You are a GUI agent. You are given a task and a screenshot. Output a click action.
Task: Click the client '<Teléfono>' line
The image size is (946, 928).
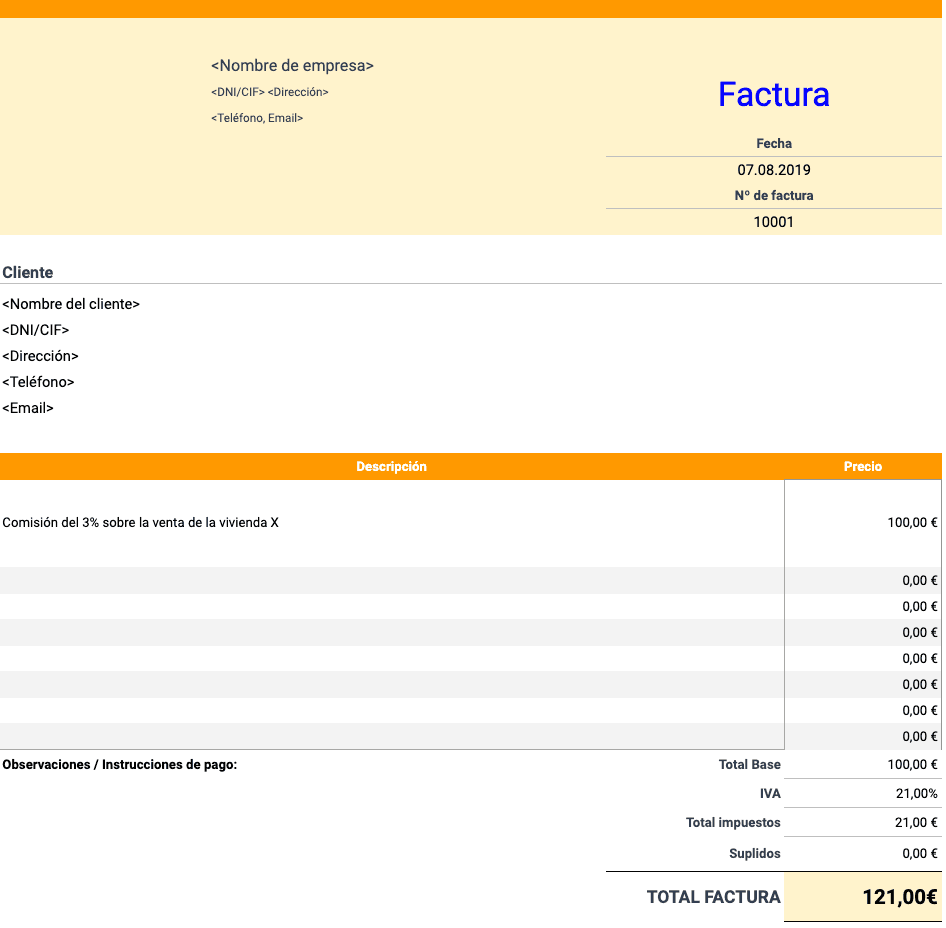38,382
